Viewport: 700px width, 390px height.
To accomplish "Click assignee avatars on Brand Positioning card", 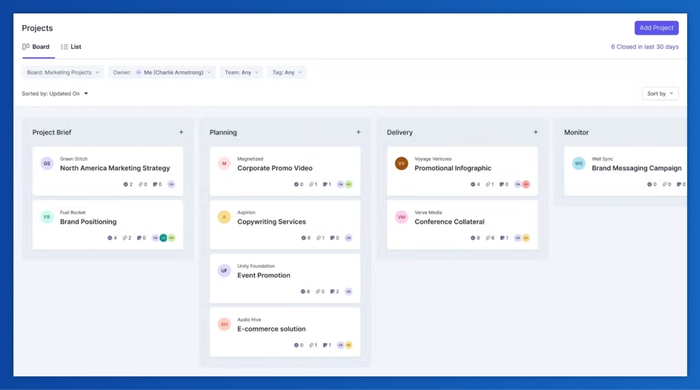I will [163, 238].
